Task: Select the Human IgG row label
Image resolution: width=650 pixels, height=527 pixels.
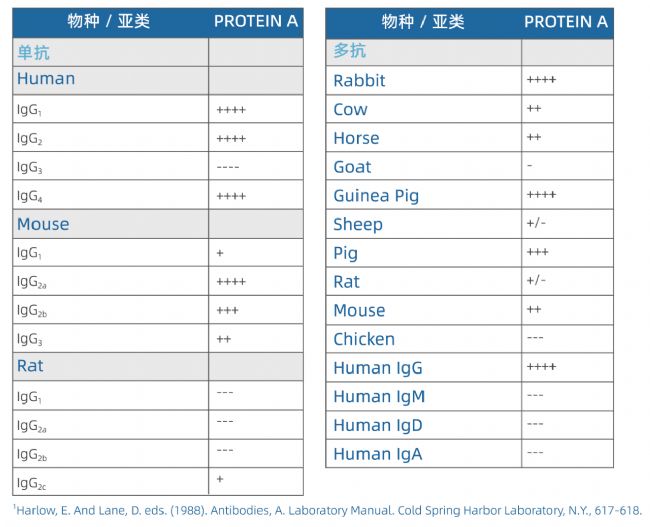Action: coord(378,368)
